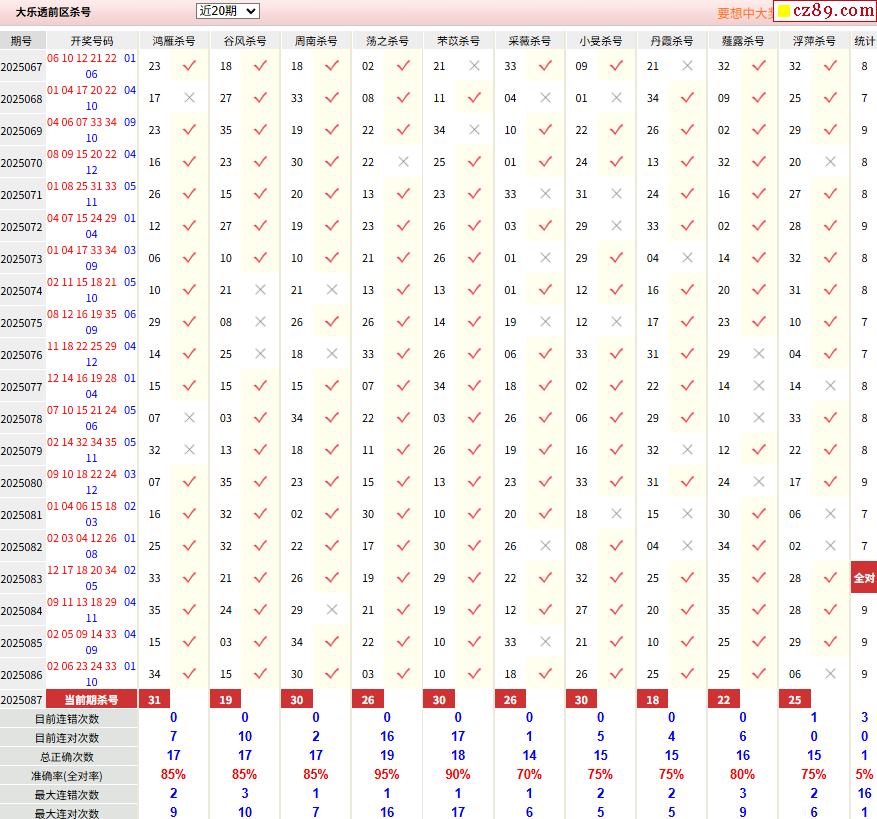Screen dimensions: 877x819
Task: Click the 期号 column header
Action: (21, 41)
